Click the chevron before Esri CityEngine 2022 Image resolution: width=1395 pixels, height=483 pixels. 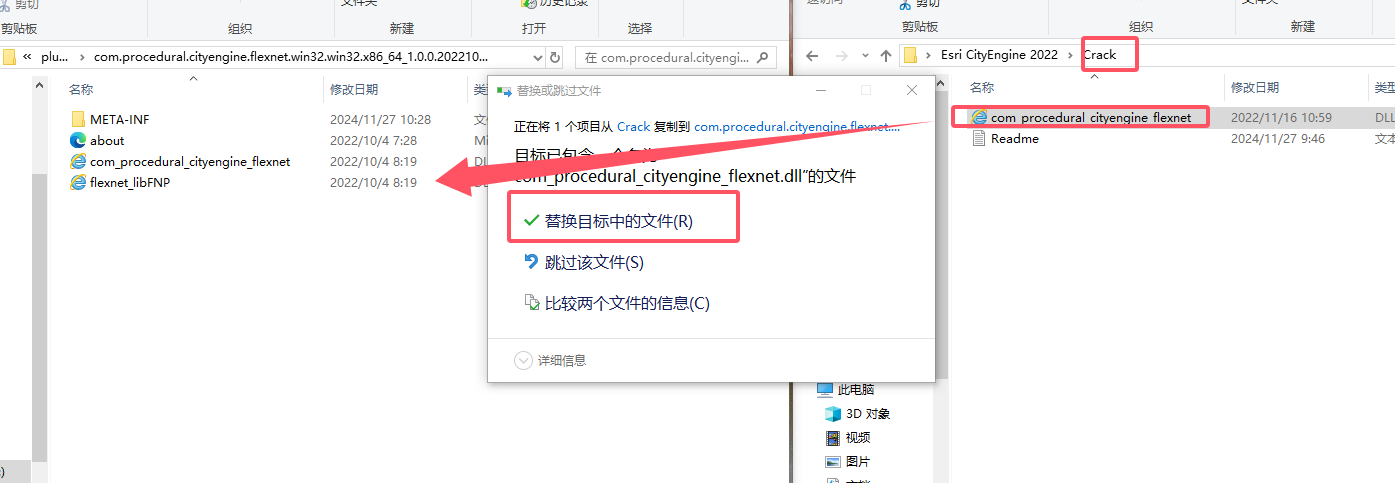930,55
